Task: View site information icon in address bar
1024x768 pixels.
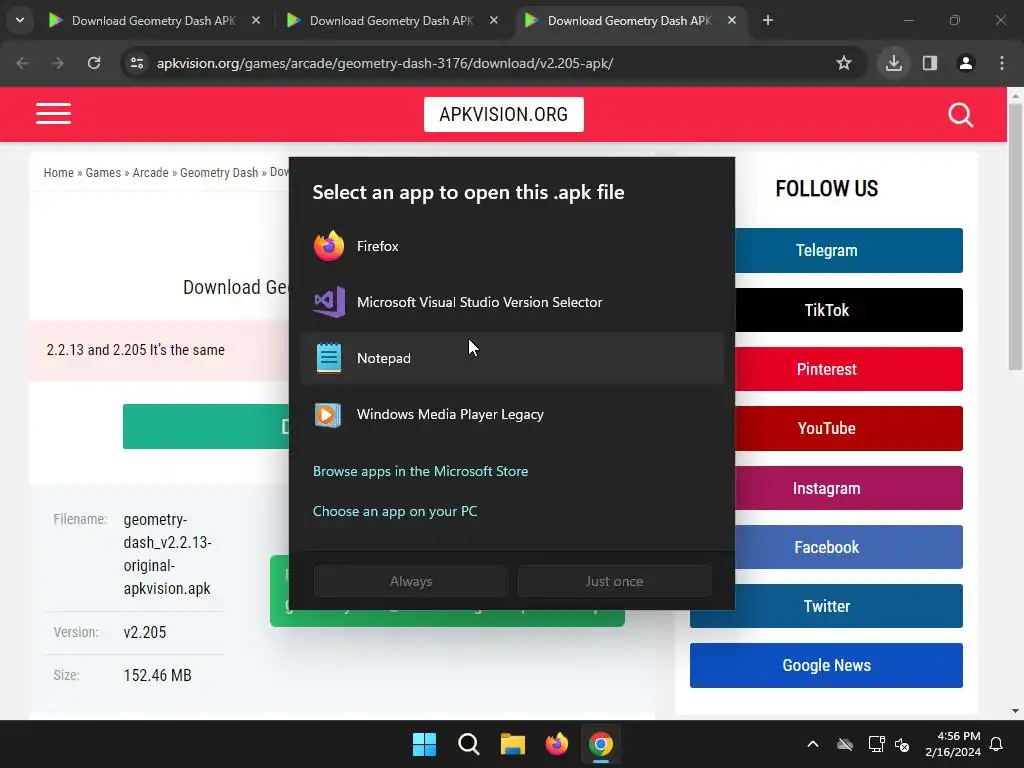Action: pos(137,63)
